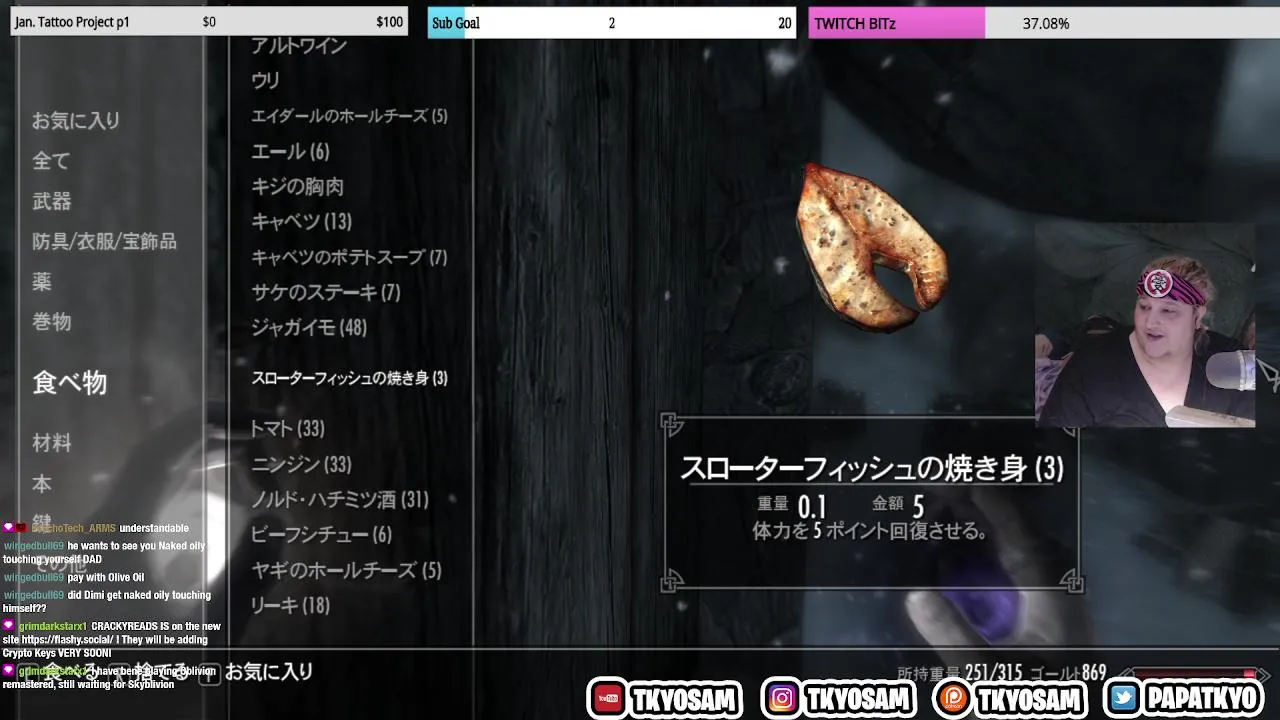
Task: Click the key icon beside bottom お気に入り hint
Action: 209,675
